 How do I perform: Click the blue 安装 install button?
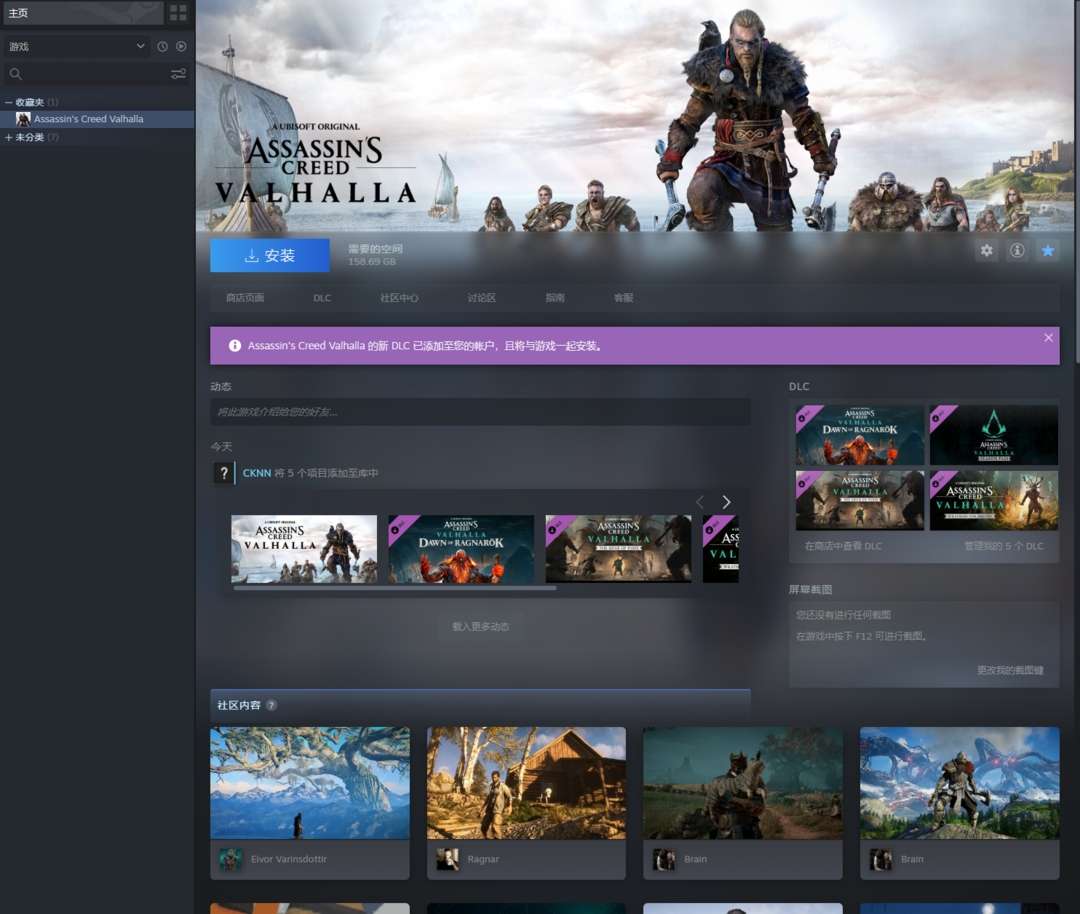coord(269,256)
